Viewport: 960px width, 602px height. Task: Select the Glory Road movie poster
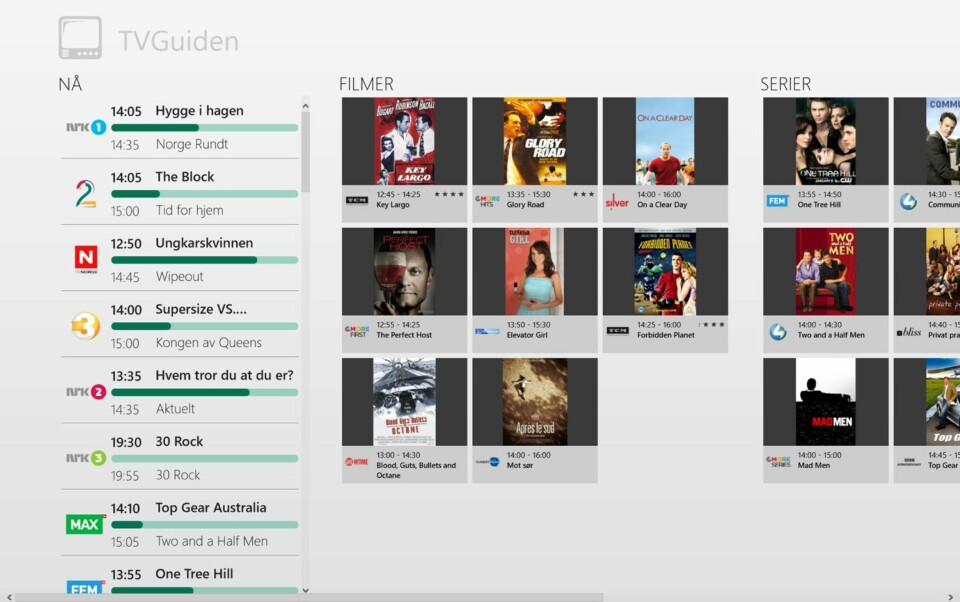535,141
